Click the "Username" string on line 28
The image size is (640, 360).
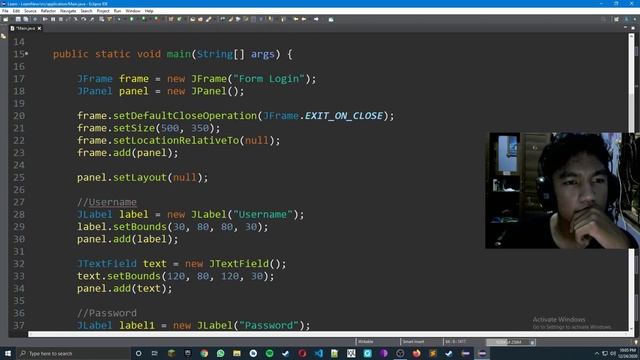click(x=263, y=214)
